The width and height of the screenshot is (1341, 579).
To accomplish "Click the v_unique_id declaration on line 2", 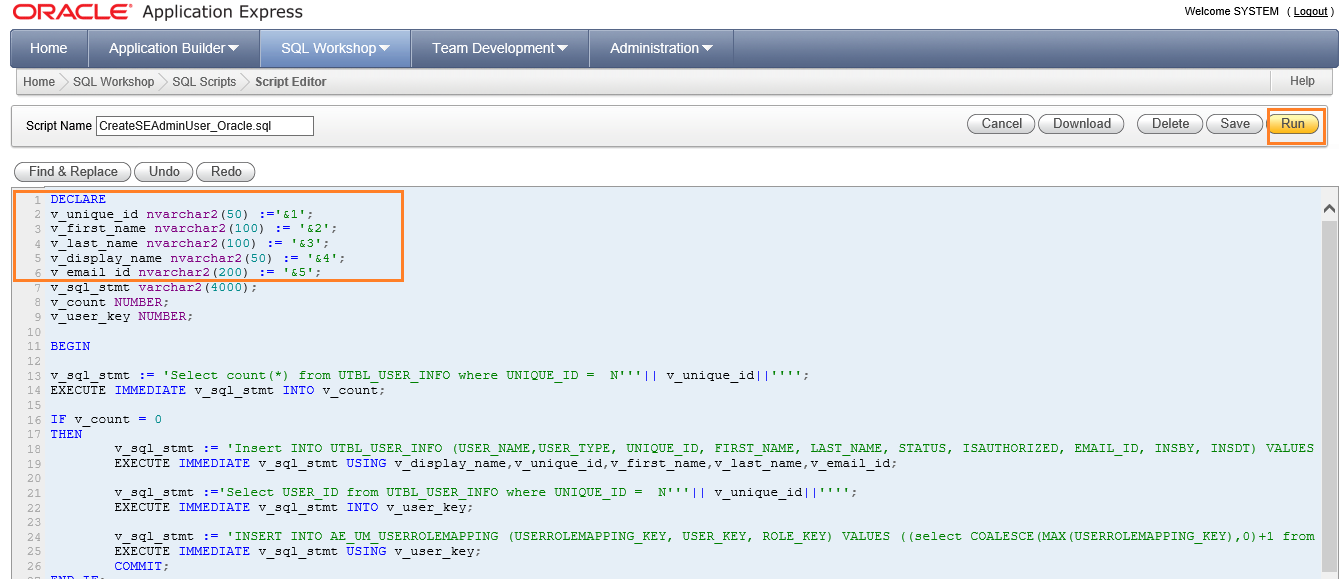I will tap(182, 214).
